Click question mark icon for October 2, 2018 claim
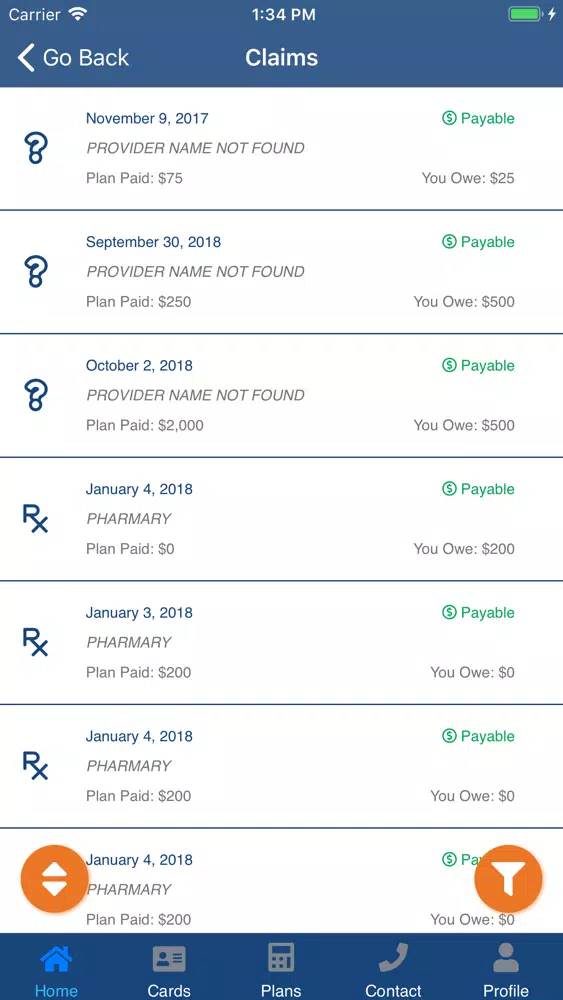563x1000 pixels. [35, 395]
